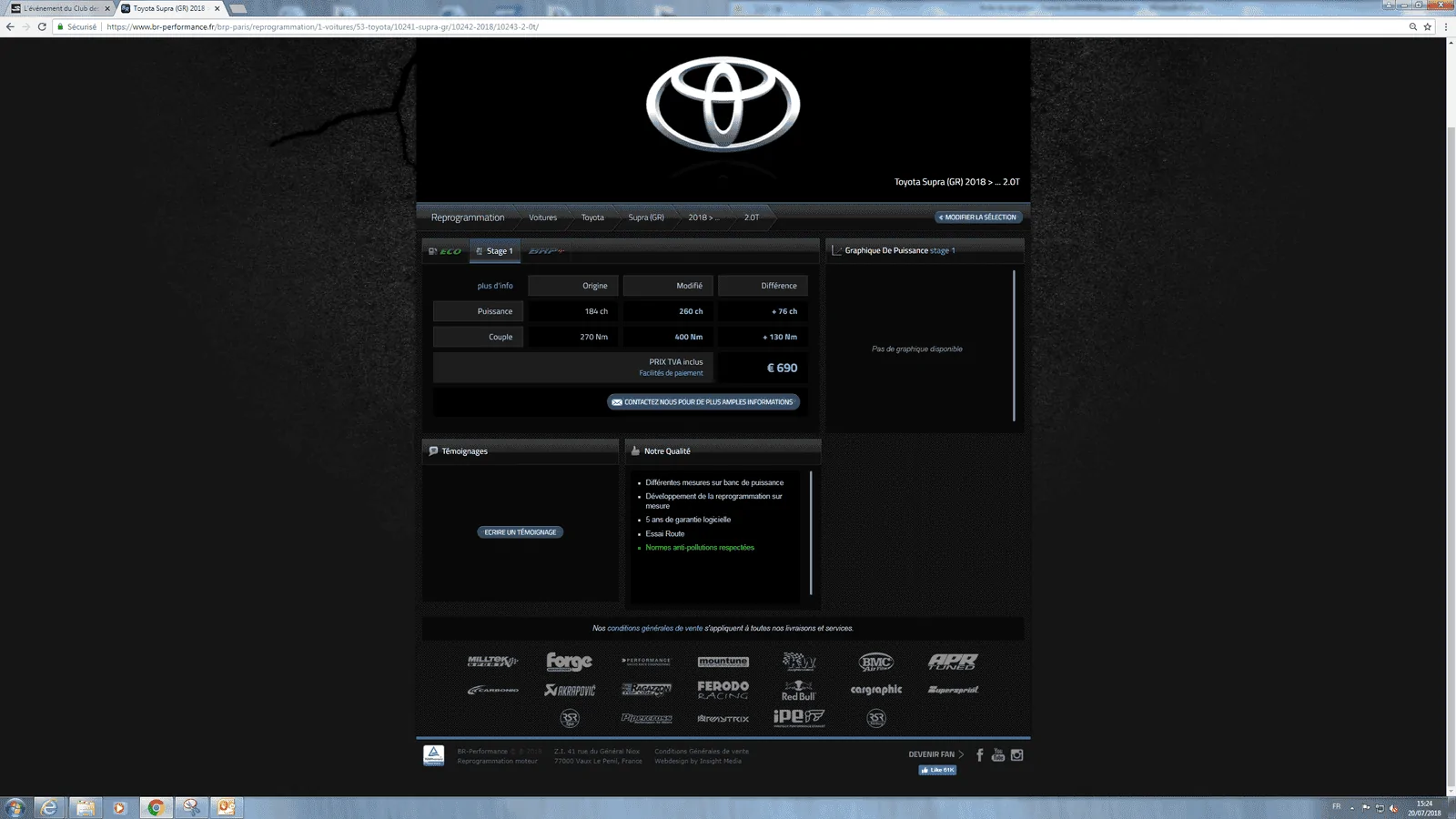This screenshot has height=819, width=1456.
Task: Open the plus d'info link
Action: 495,286
